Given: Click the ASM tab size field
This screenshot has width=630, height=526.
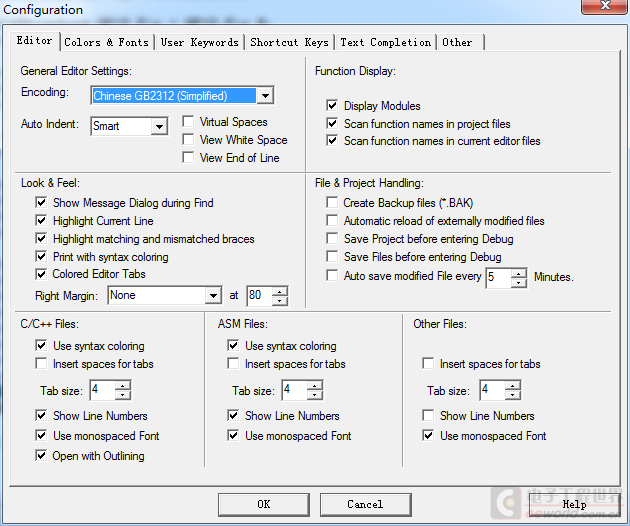Looking at the screenshot, I should tap(295, 390).
